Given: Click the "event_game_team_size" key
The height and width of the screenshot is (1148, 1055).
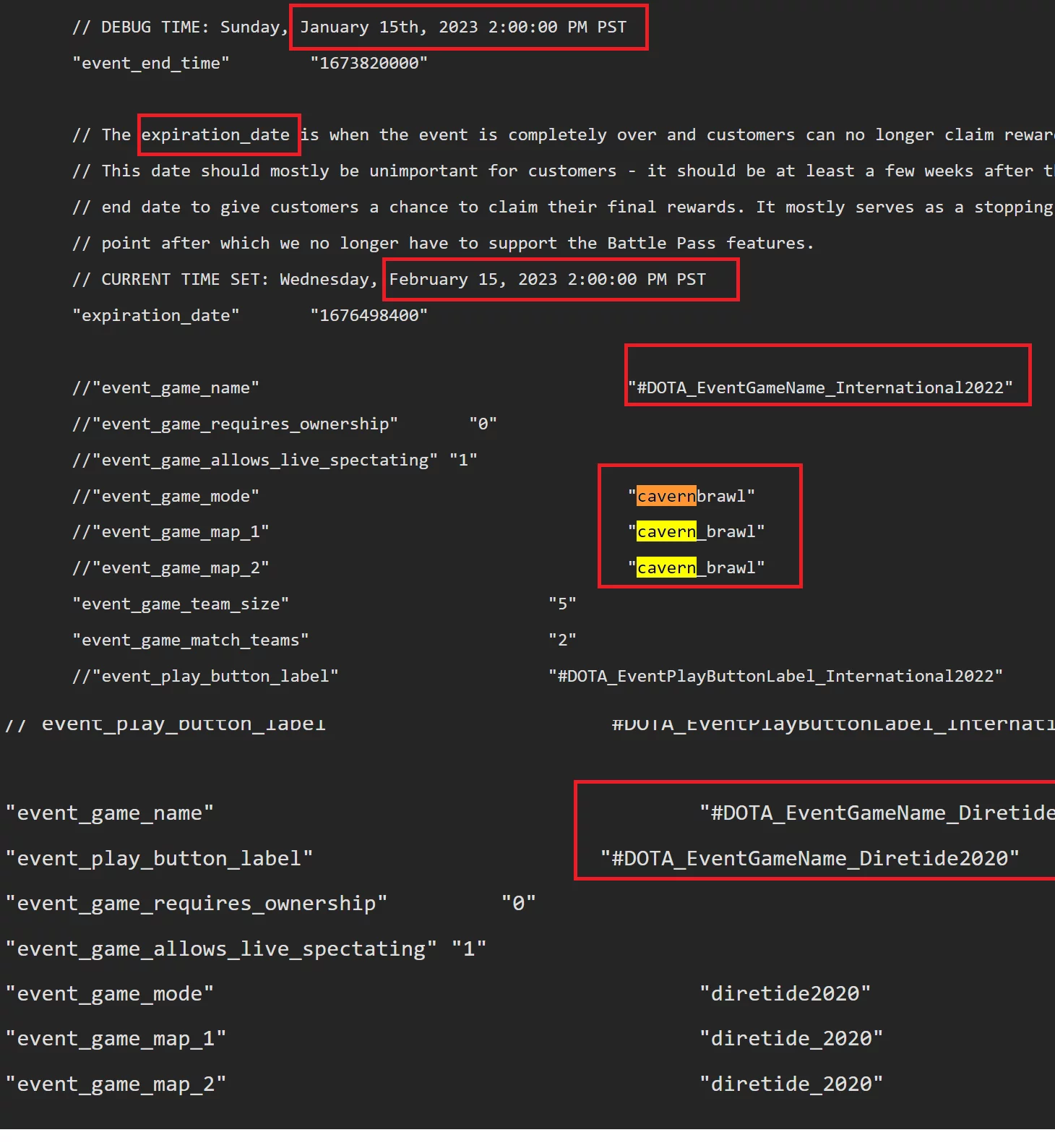Looking at the screenshot, I should 181,604.
